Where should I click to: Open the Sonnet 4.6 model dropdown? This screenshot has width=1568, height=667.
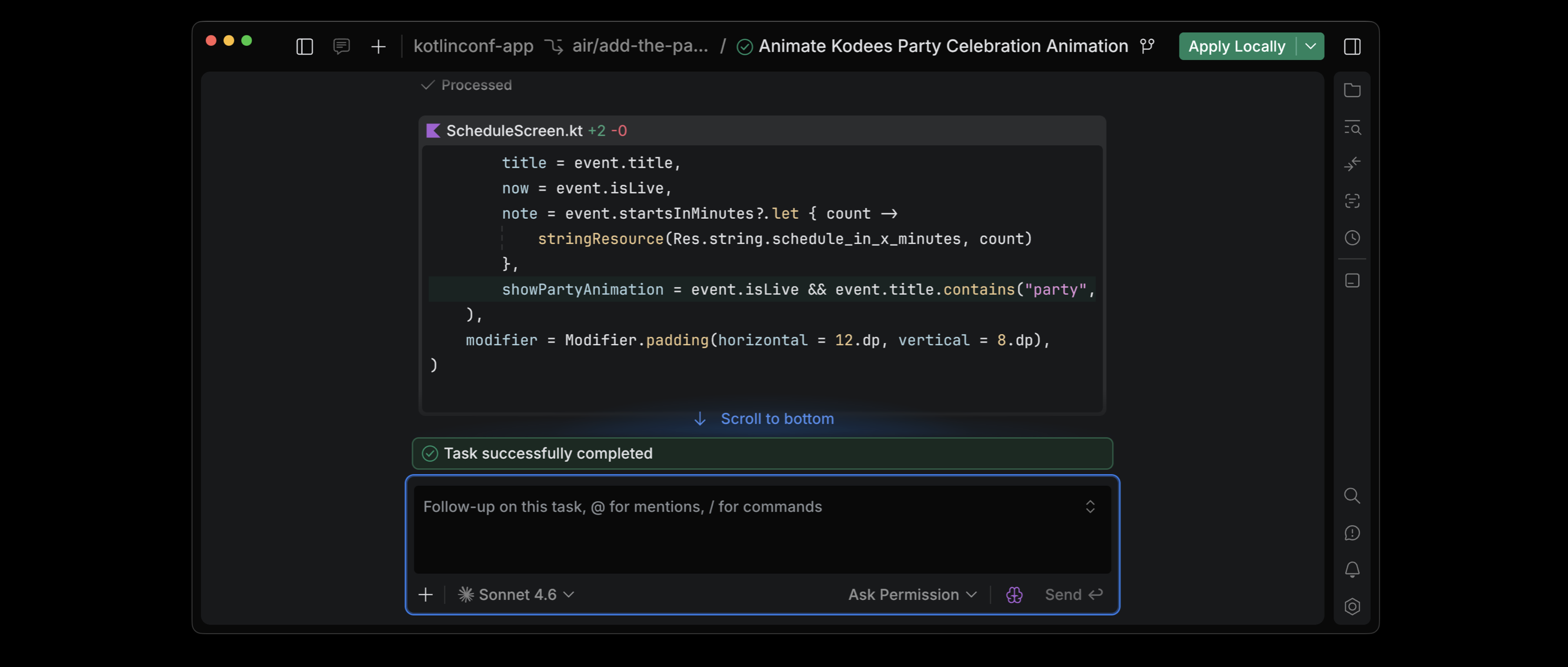click(x=516, y=595)
